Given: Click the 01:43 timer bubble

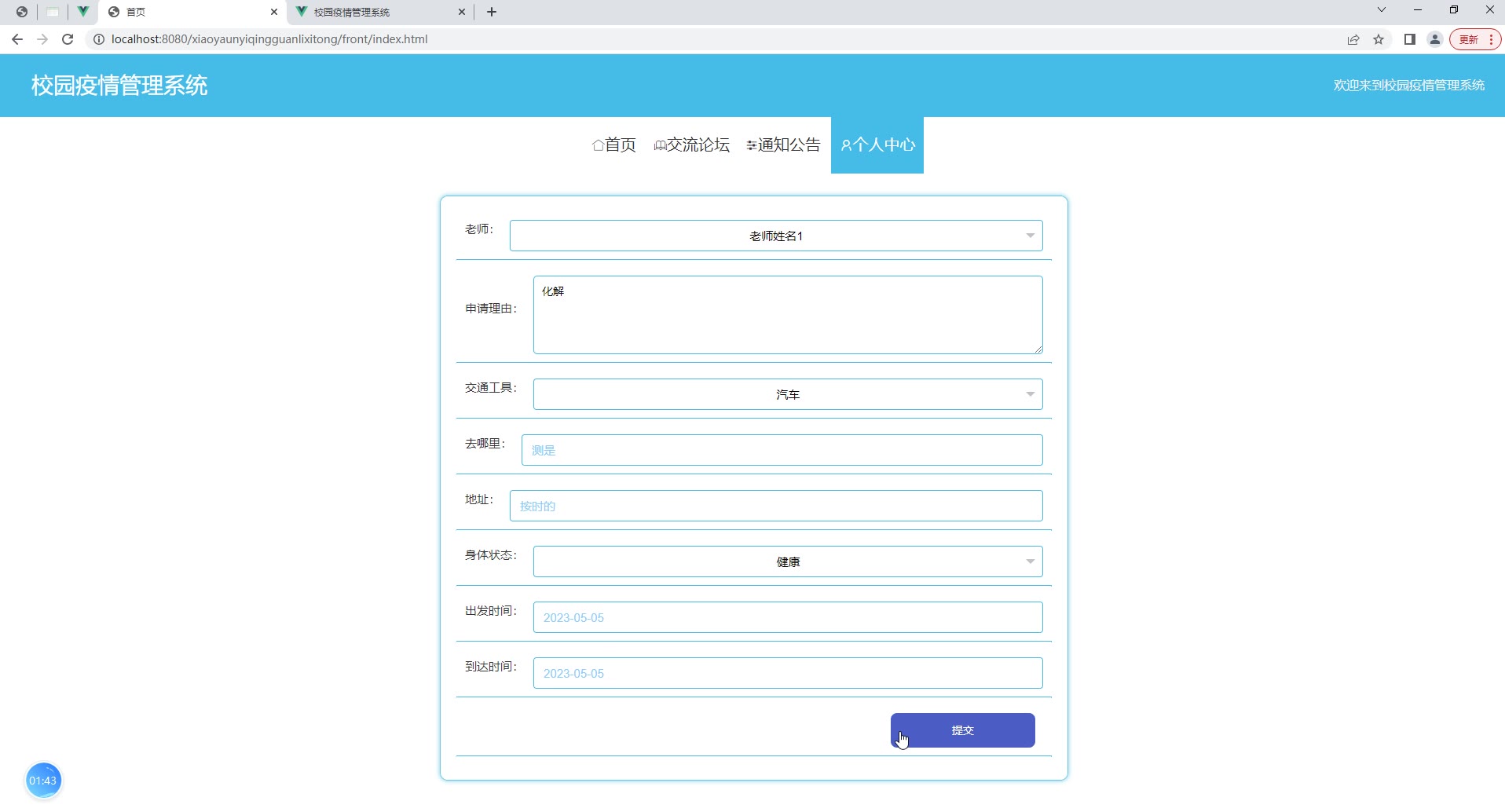Looking at the screenshot, I should (x=43, y=781).
